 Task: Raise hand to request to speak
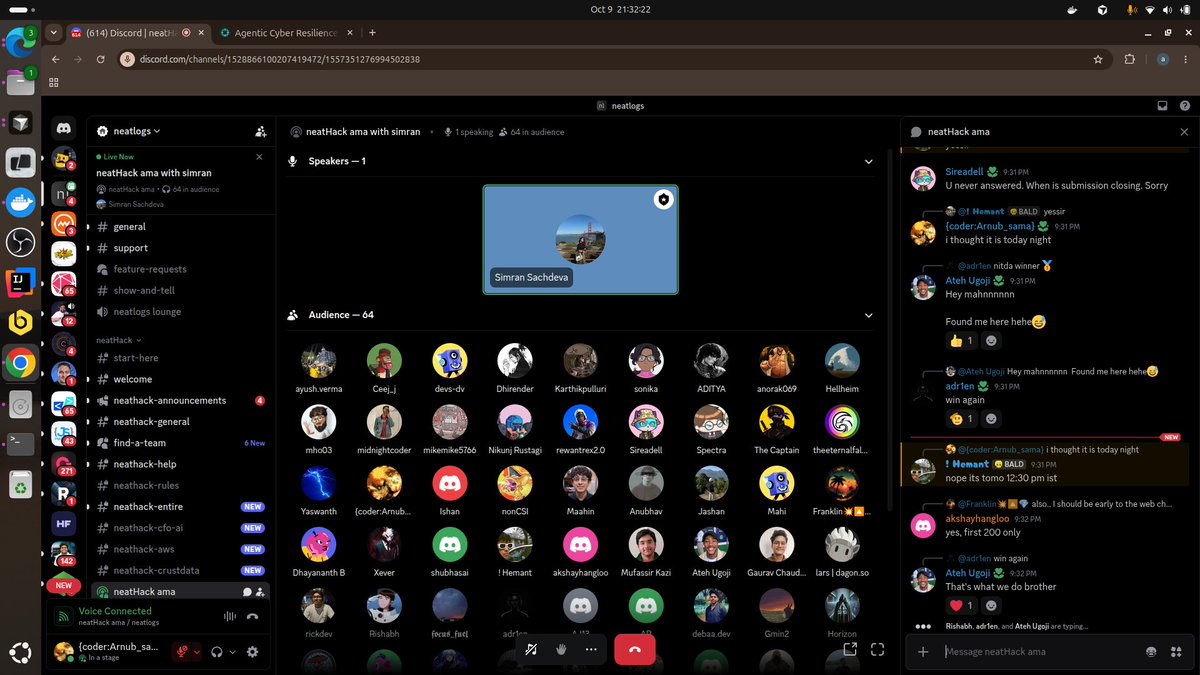pos(561,649)
